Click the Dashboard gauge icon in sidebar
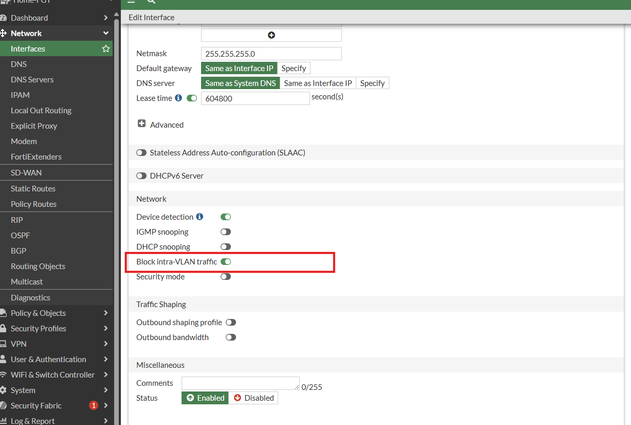 [x=3, y=18]
